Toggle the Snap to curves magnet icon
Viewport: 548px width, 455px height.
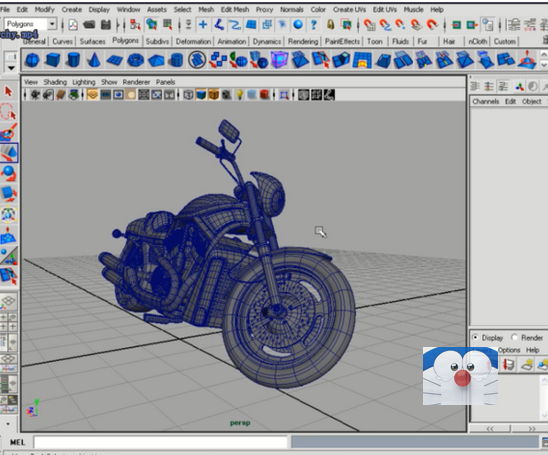pos(385,24)
